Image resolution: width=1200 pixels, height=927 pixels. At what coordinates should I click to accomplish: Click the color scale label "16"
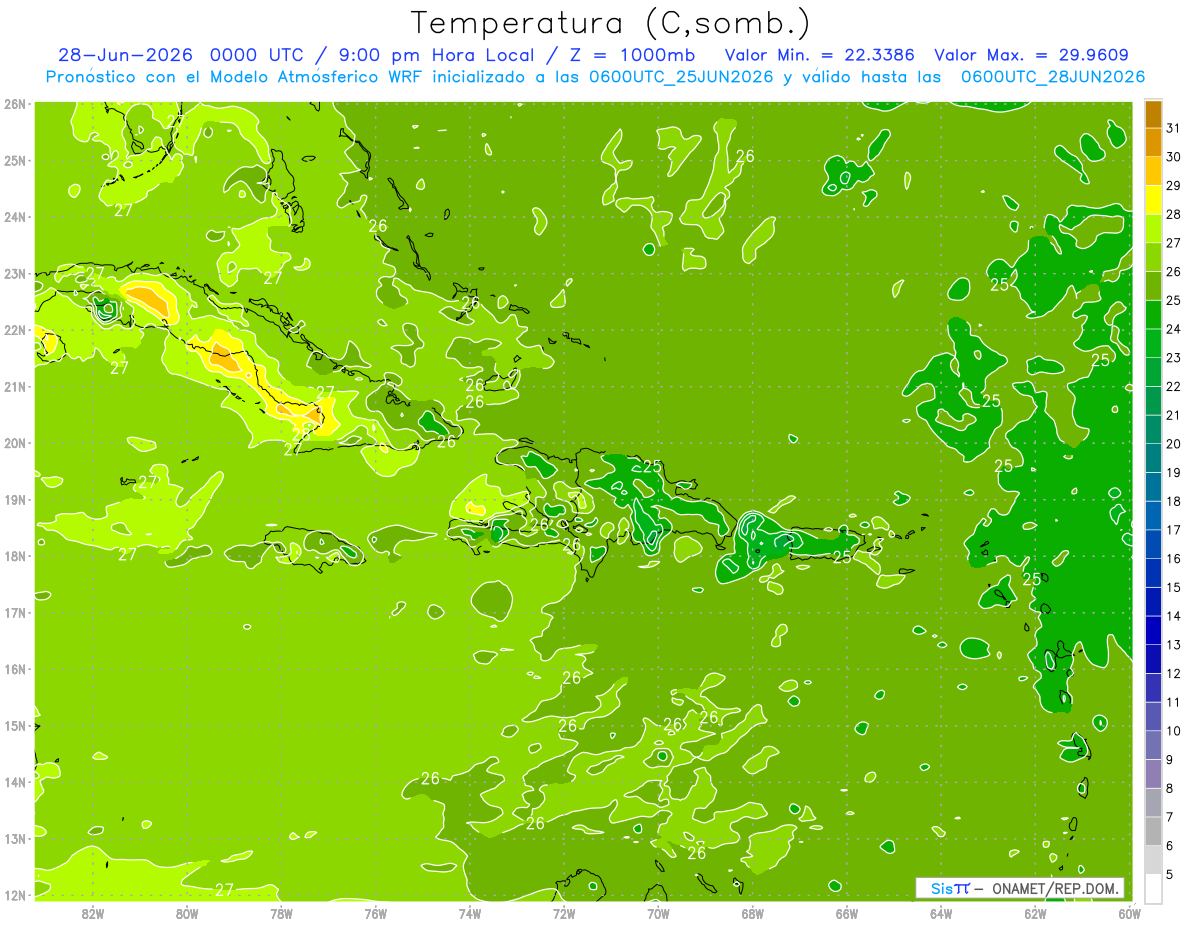click(x=1174, y=558)
